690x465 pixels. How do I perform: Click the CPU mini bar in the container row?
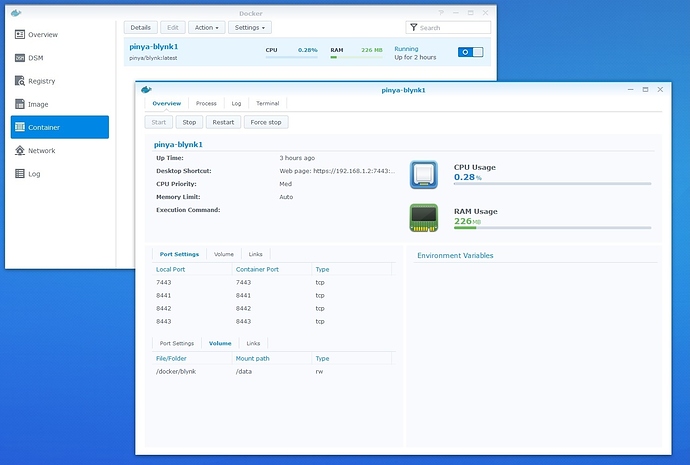(x=291, y=57)
